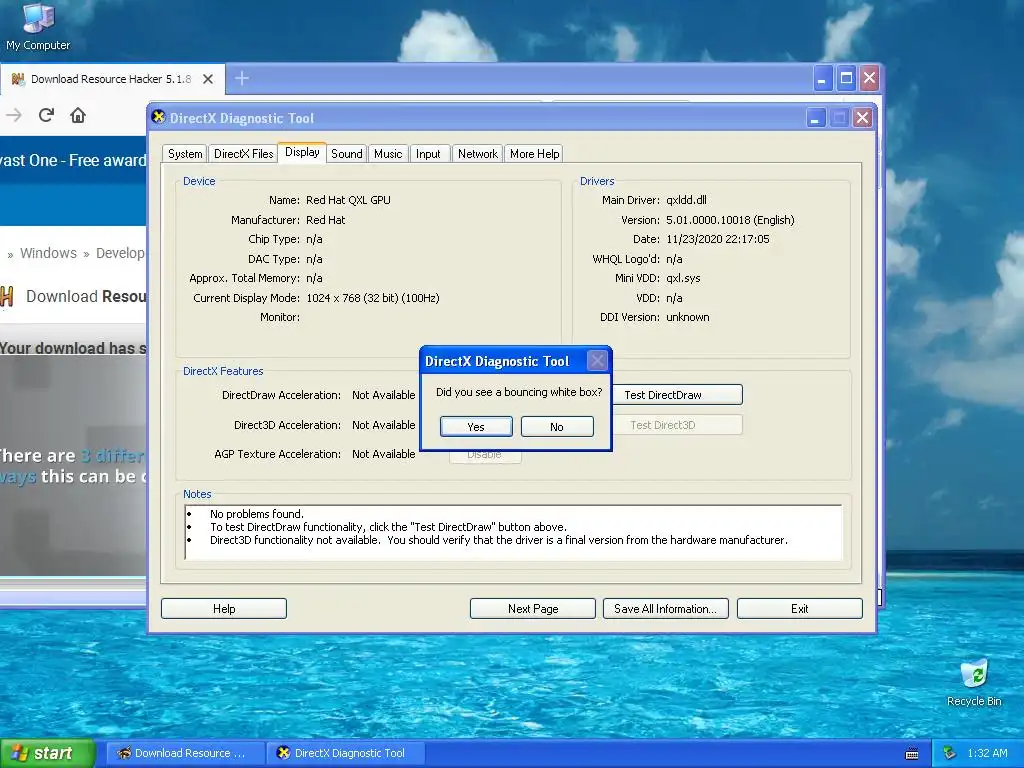Open the More Help tab
The width and height of the screenshot is (1024, 768).
[x=534, y=153]
